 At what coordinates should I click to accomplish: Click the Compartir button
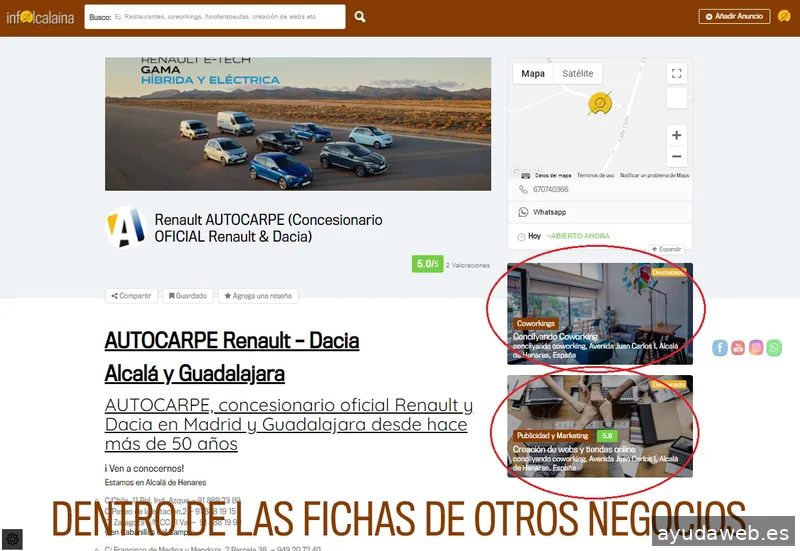pyautogui.click(x=131, y=296)
